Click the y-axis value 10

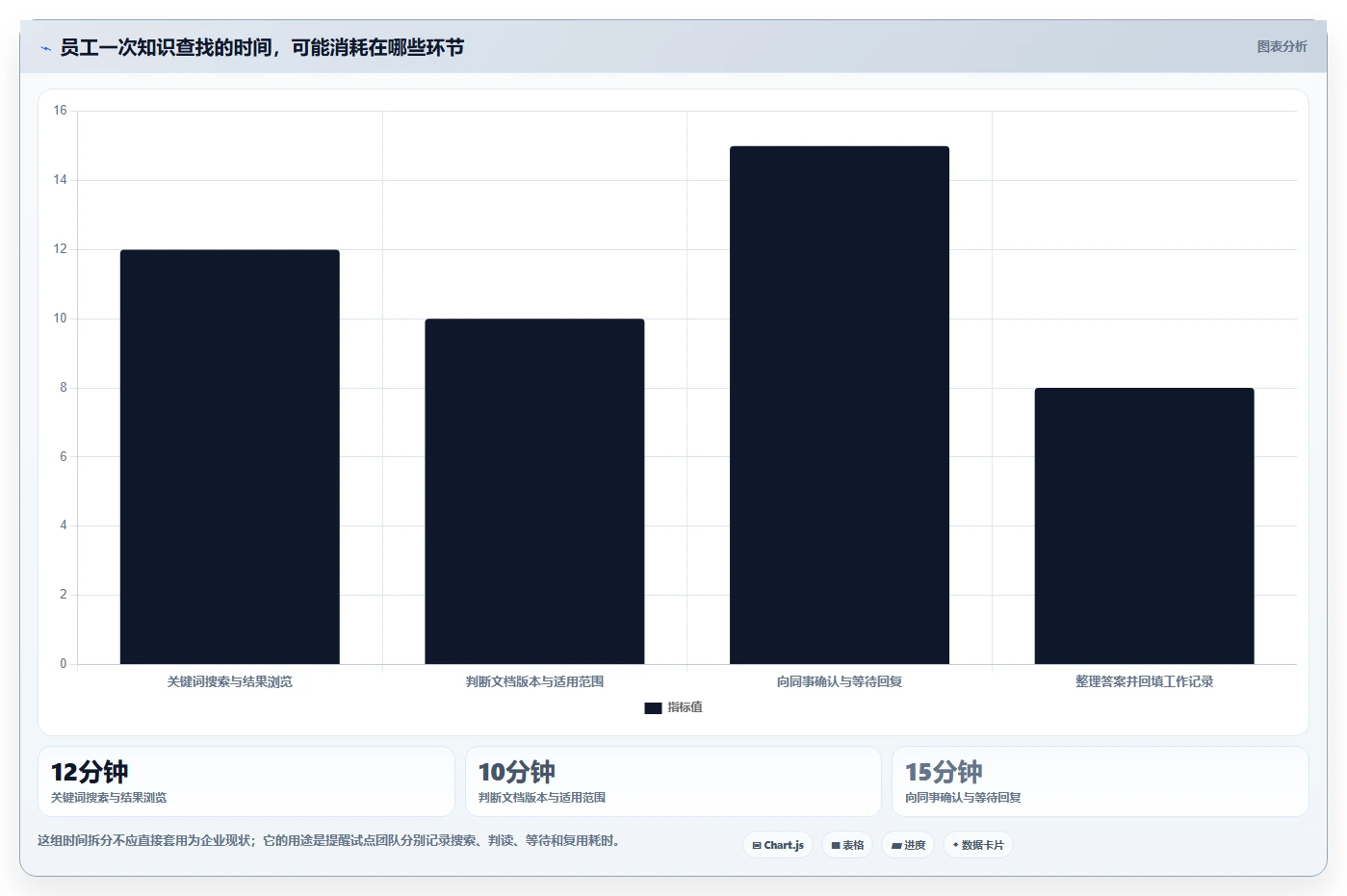tap(61, 319)
